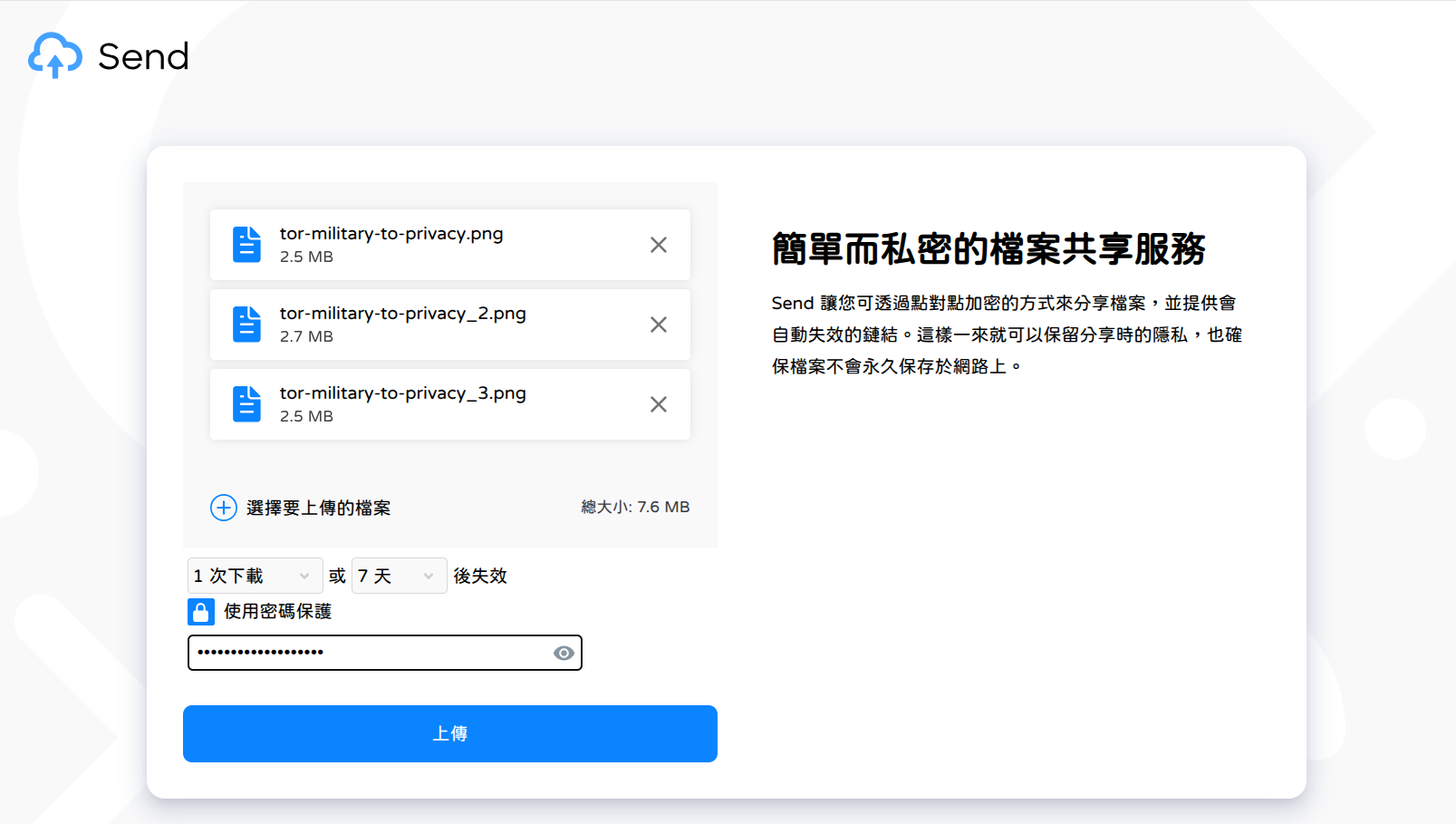
Task: Click the 總大小: 7.6 MB label
Action: tap(636, 507)
